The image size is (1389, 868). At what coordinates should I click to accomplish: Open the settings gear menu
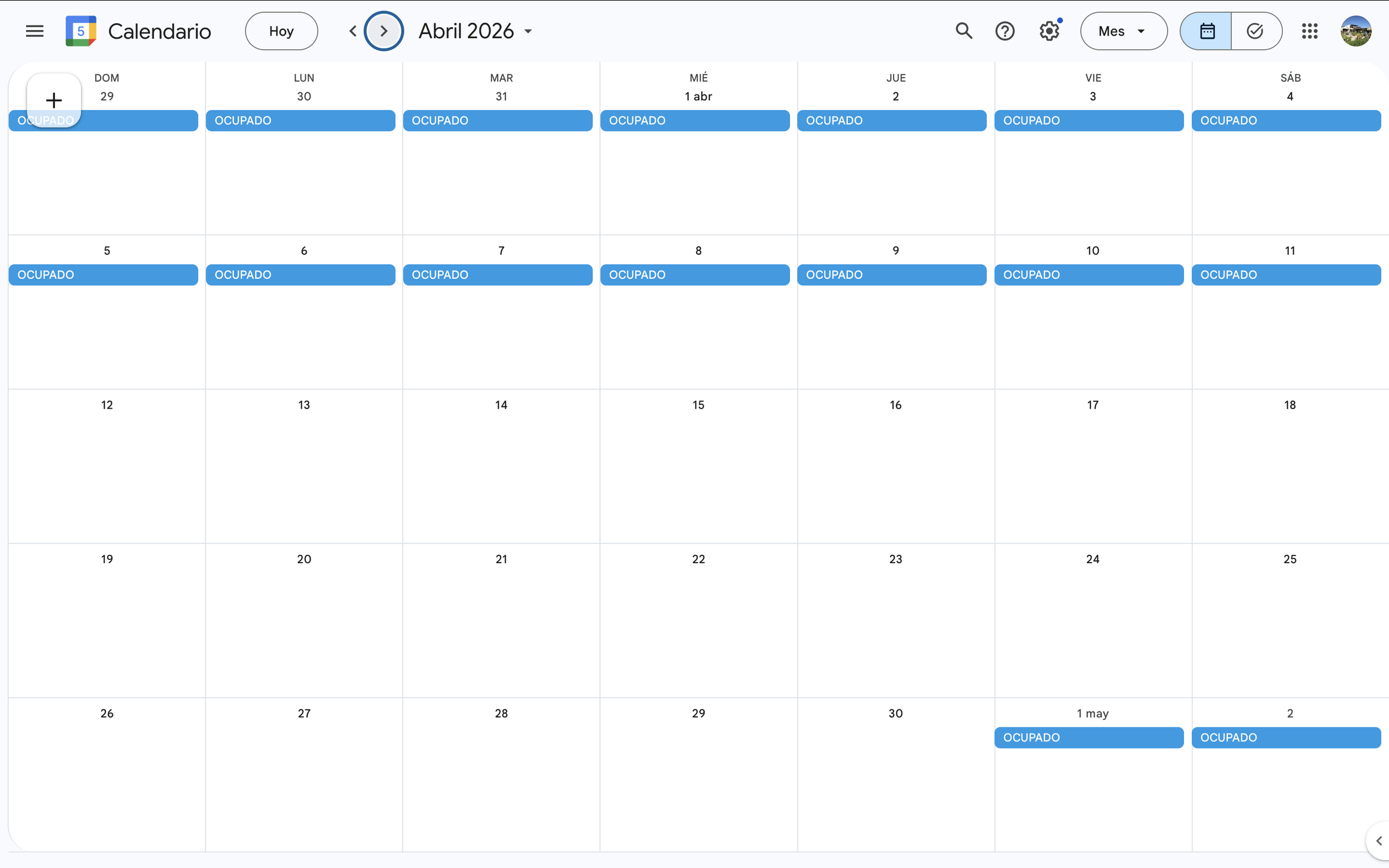coord(1048,31)
